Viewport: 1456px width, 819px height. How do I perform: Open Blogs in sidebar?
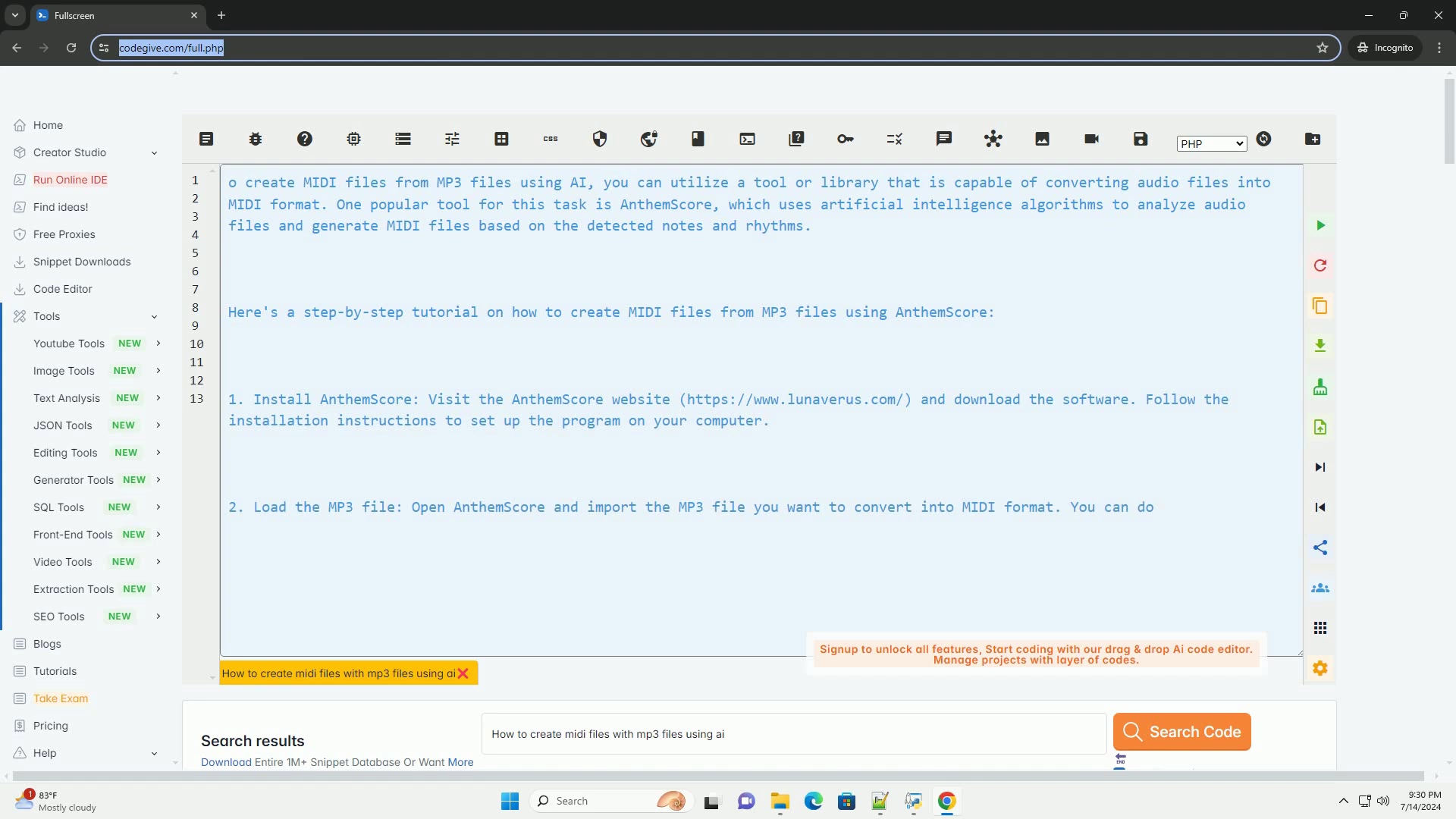(x=47, y=644)
